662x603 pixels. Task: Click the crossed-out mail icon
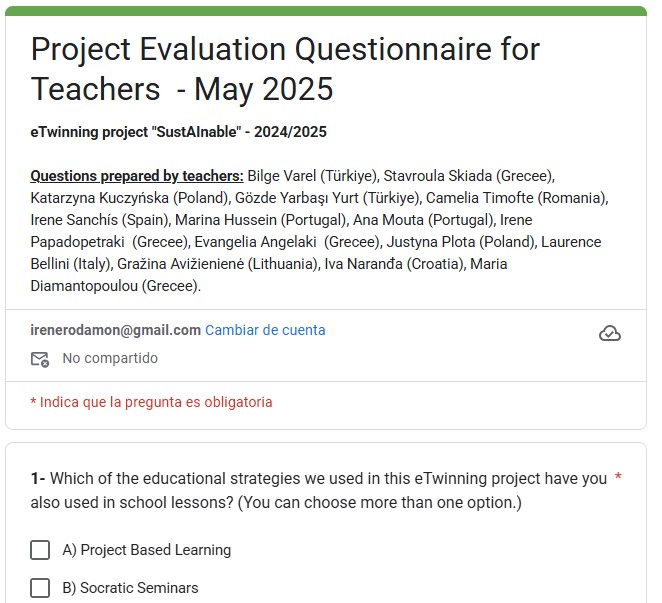[40, 359]
